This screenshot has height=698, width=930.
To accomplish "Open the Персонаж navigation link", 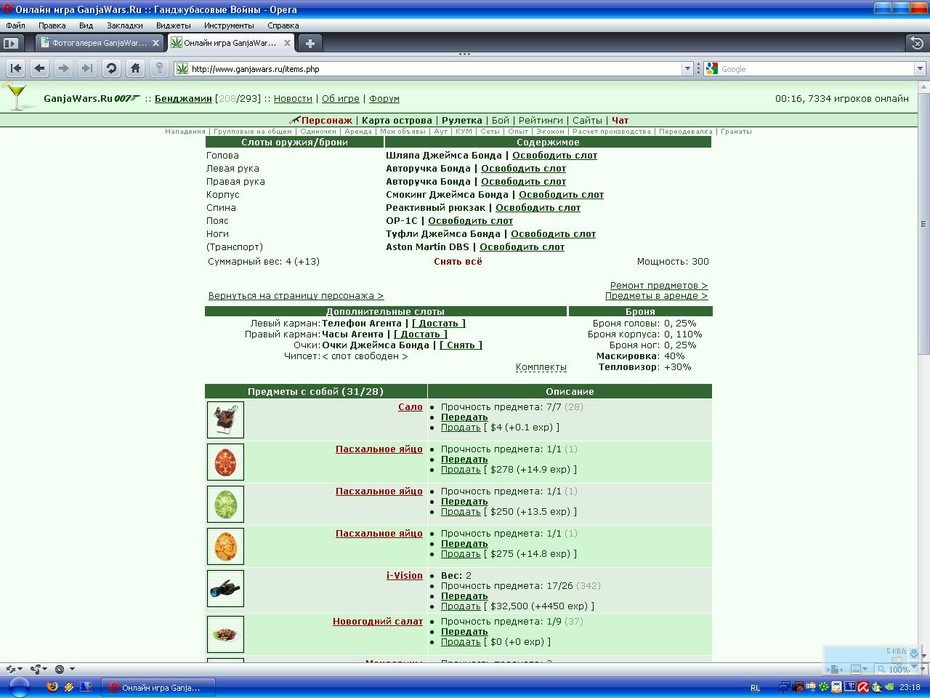I will pos(326,120).
